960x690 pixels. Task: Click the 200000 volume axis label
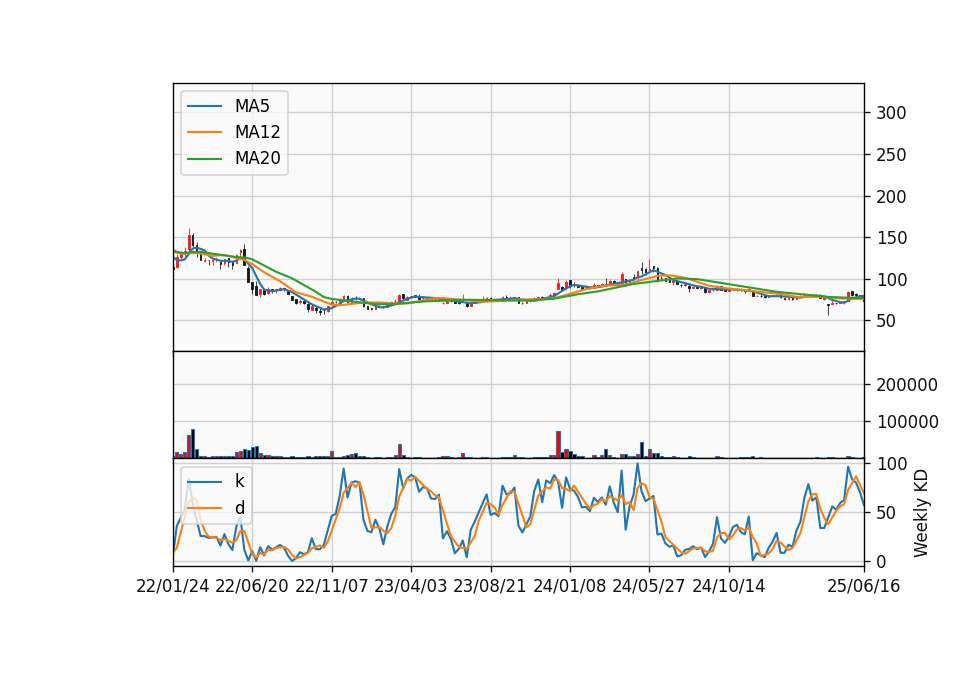click(907, 384)
